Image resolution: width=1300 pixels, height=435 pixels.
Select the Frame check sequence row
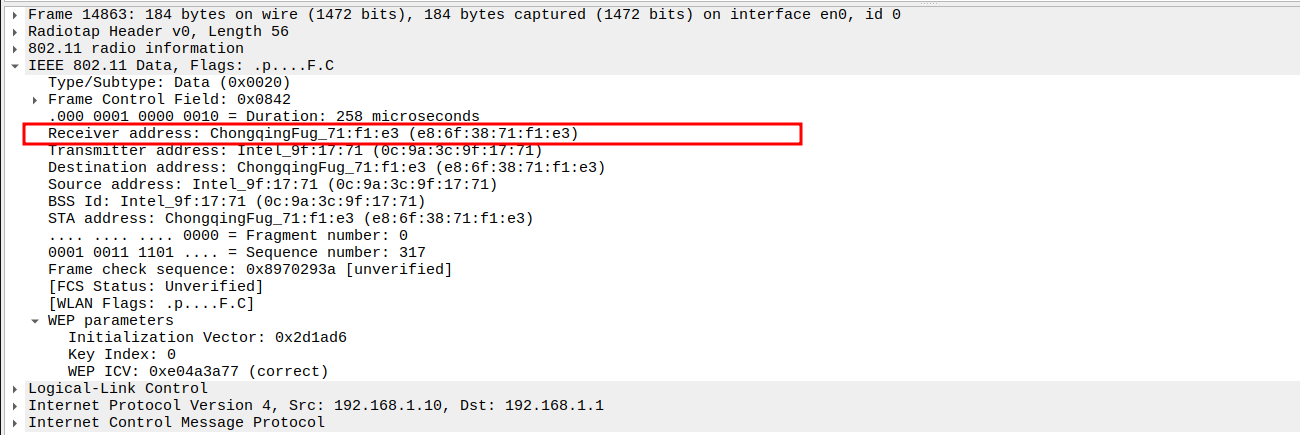[x=249, y=269]
